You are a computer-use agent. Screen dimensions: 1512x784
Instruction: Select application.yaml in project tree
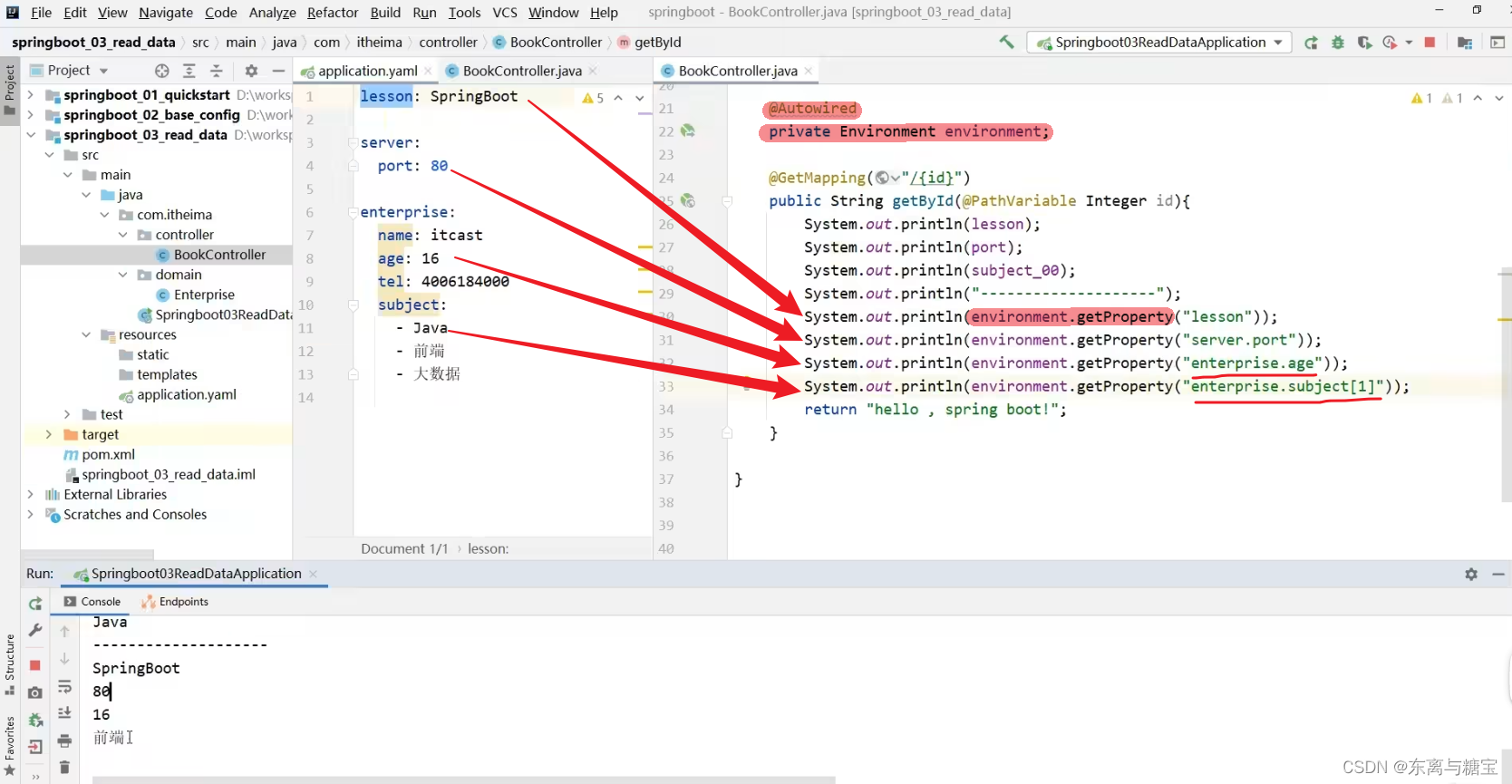[186, 394]
